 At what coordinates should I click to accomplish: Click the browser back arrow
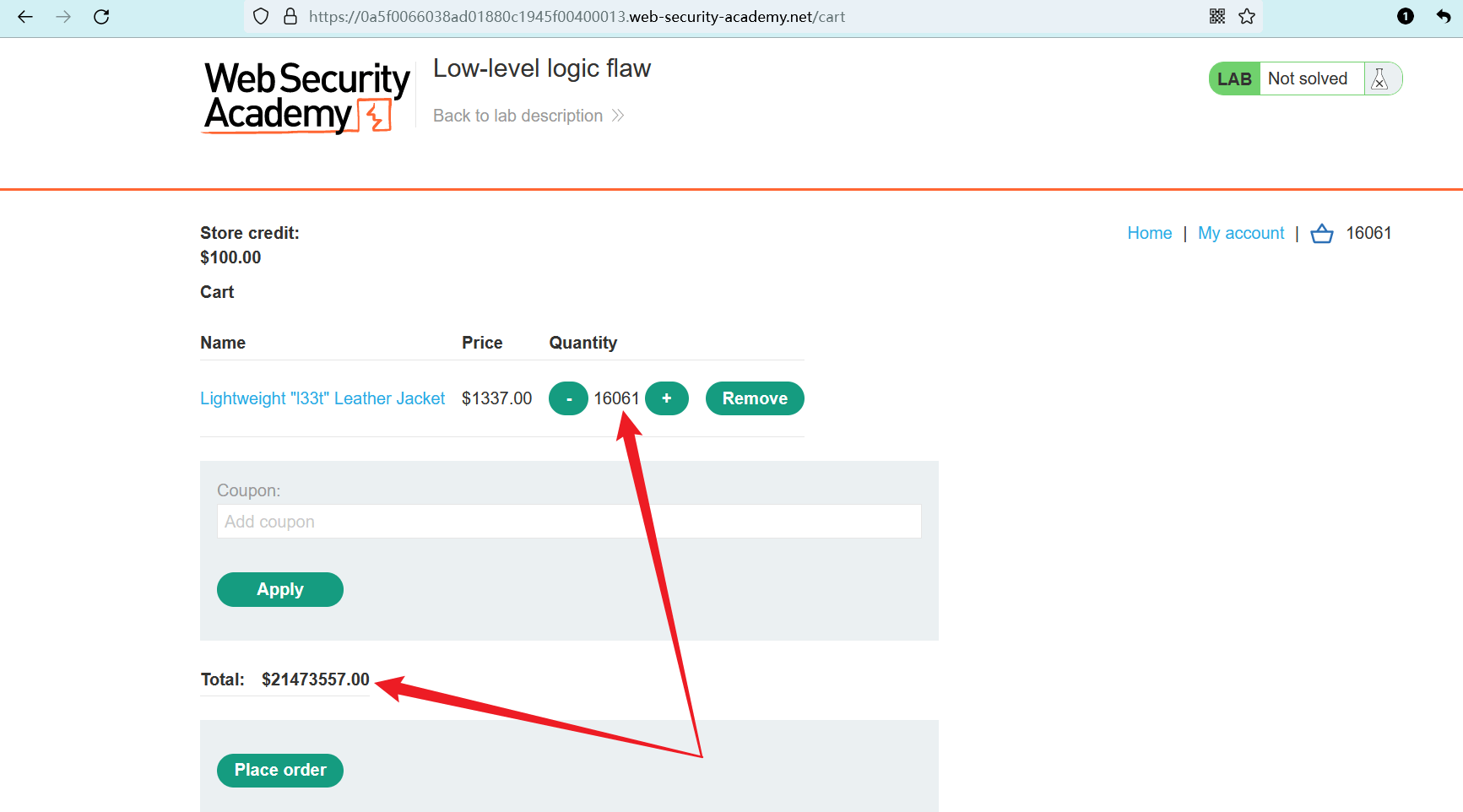click(25, 17)
